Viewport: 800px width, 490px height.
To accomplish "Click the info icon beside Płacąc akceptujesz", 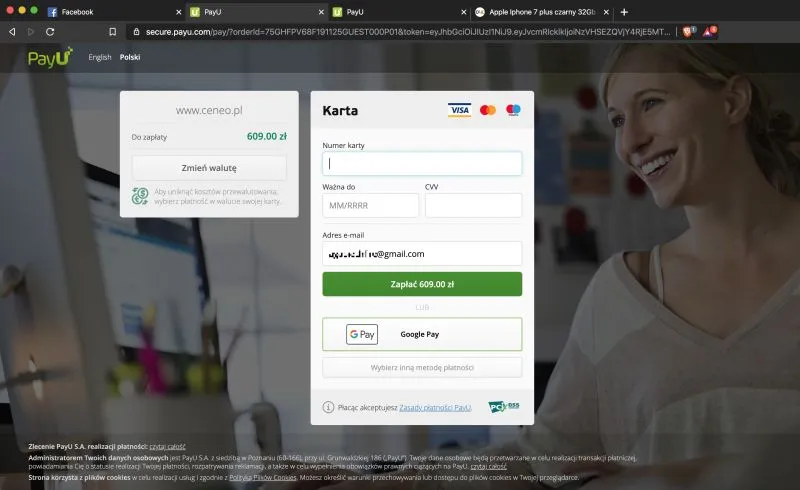I will 327,407.
